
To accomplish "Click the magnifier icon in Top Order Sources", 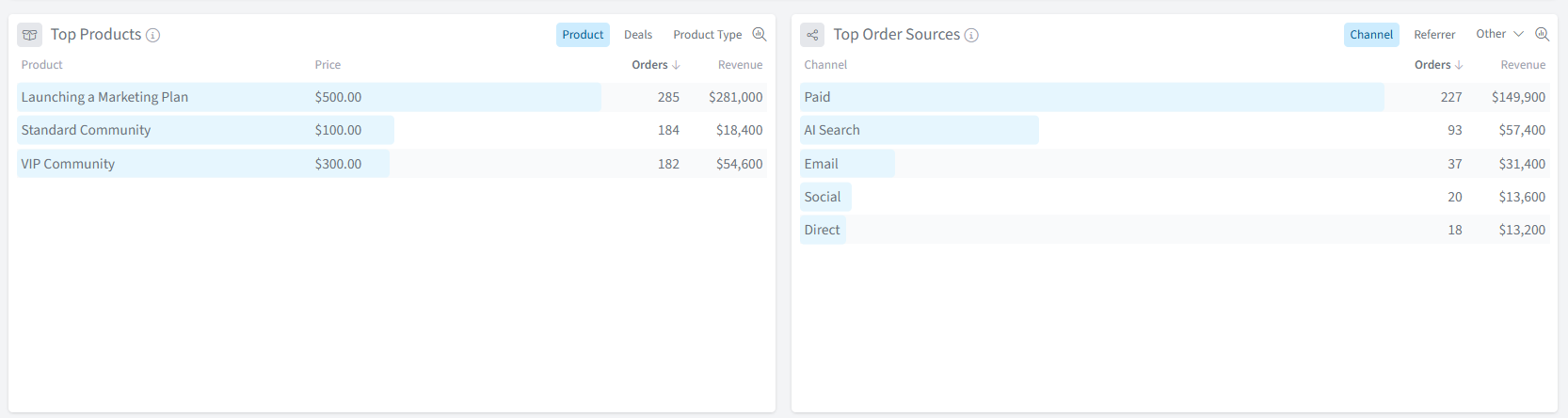I will pyautogui.click(x=1542, y=34).
